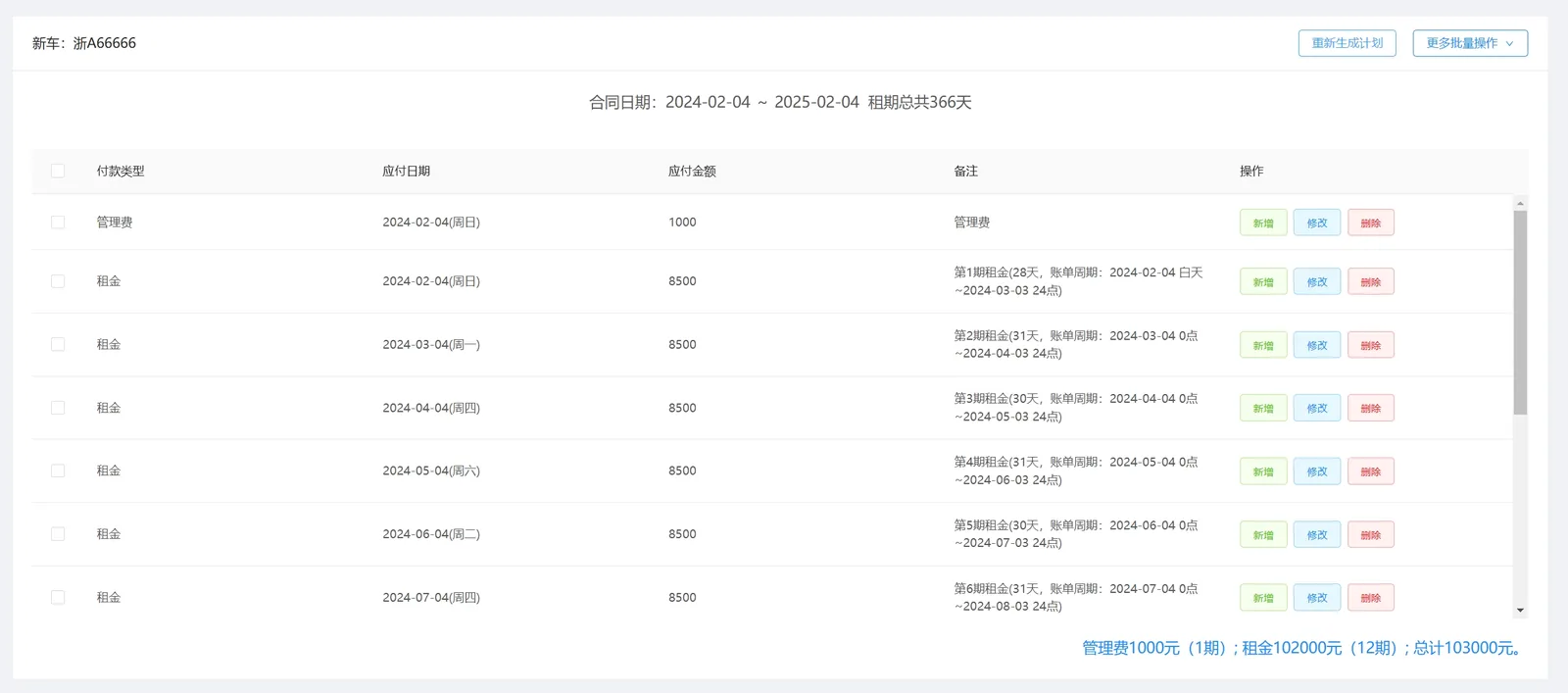Click the table scrollbar up arrow
The image size is (1568, 693).
(x=1520, y=203)
